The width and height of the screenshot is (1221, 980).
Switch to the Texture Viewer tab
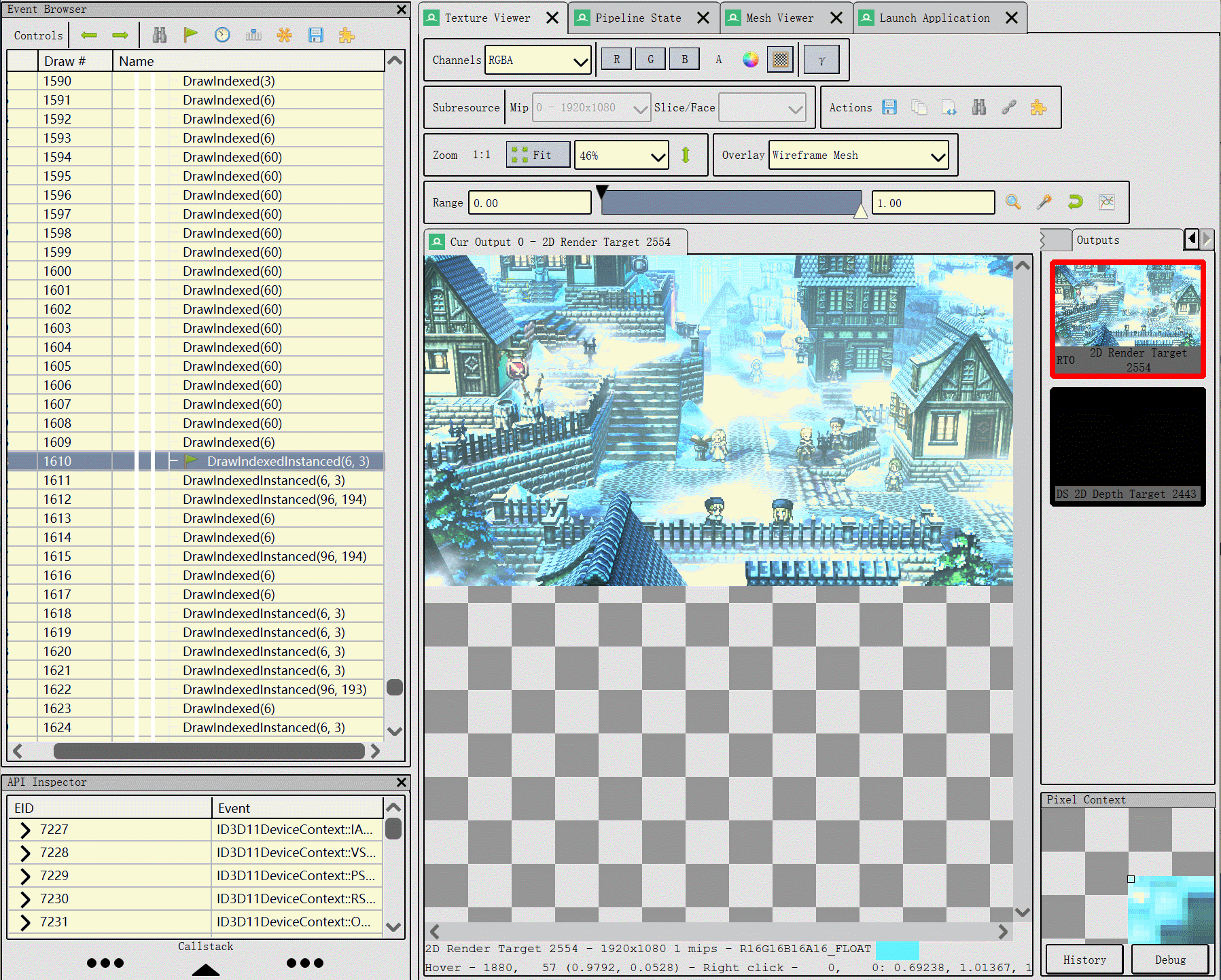click(487, 18)
